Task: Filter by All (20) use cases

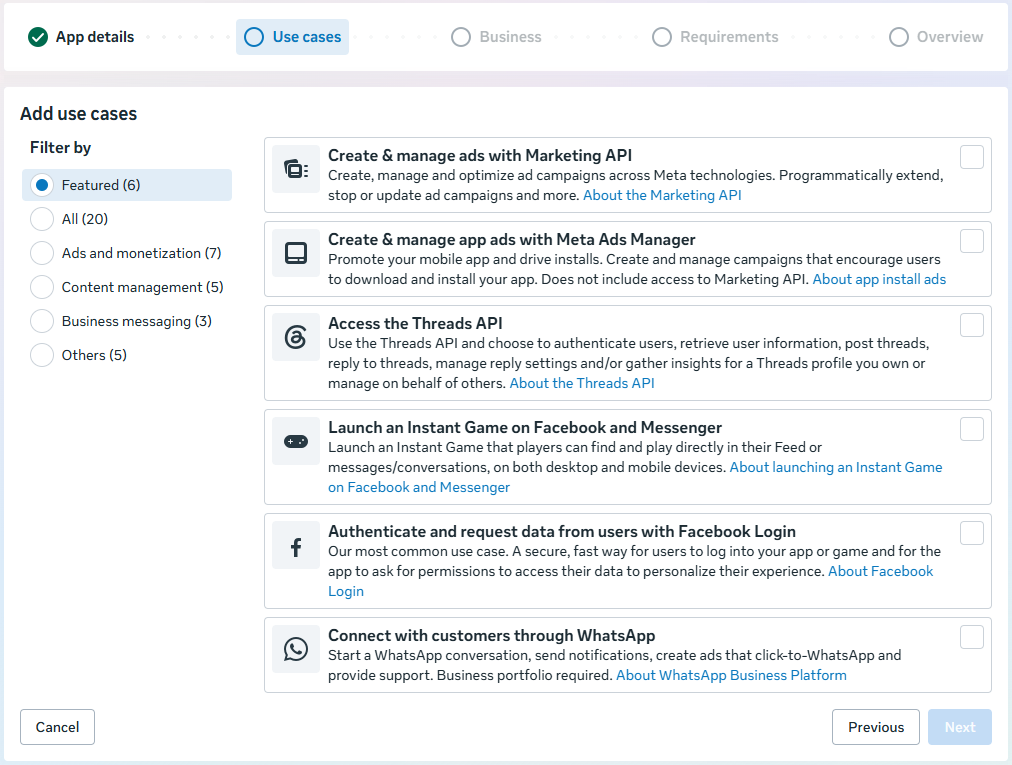Action: [x=69, y=219]
